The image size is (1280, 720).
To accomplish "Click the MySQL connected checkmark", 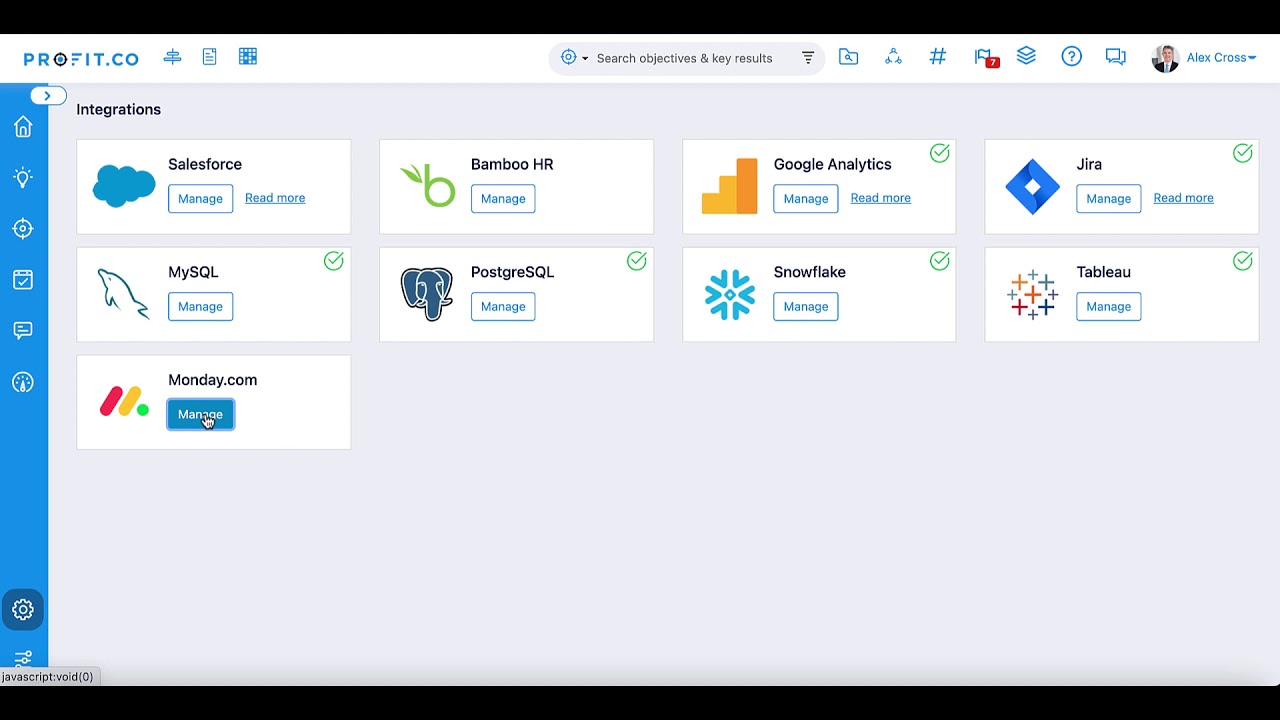I will (x=334, y=261).
